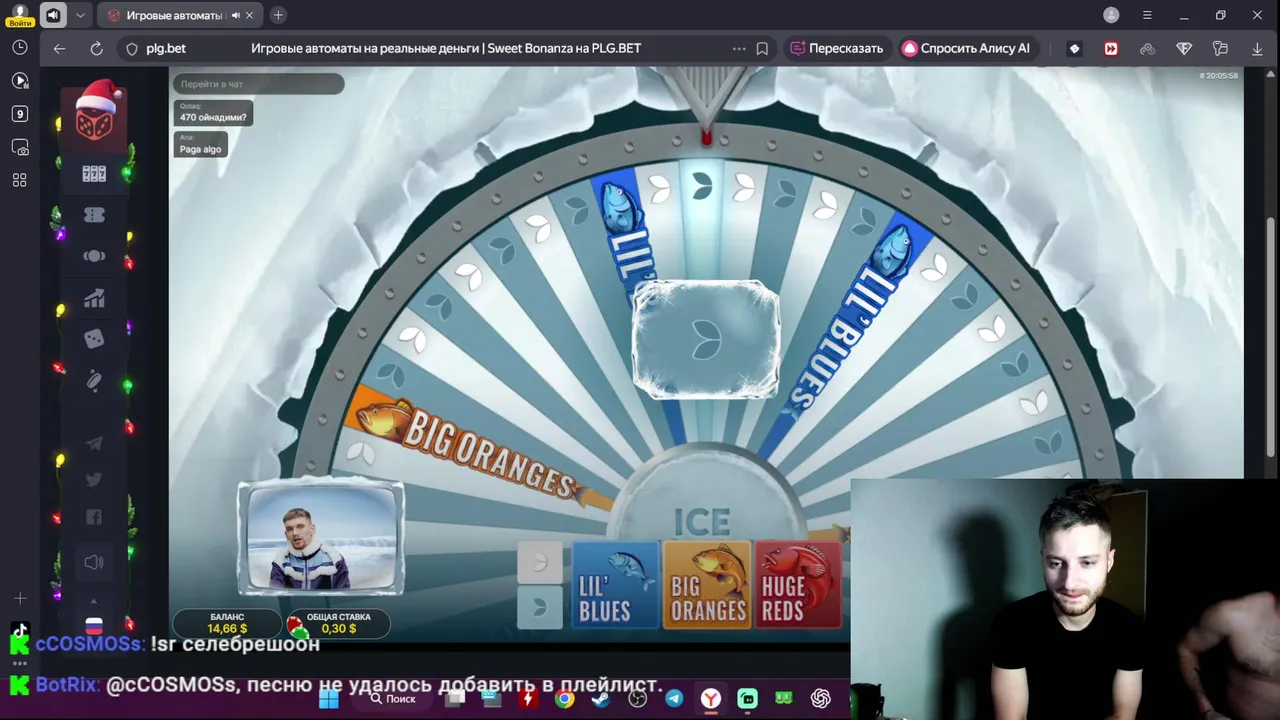Open the ticket promotions icon

[x=94, y=215]
